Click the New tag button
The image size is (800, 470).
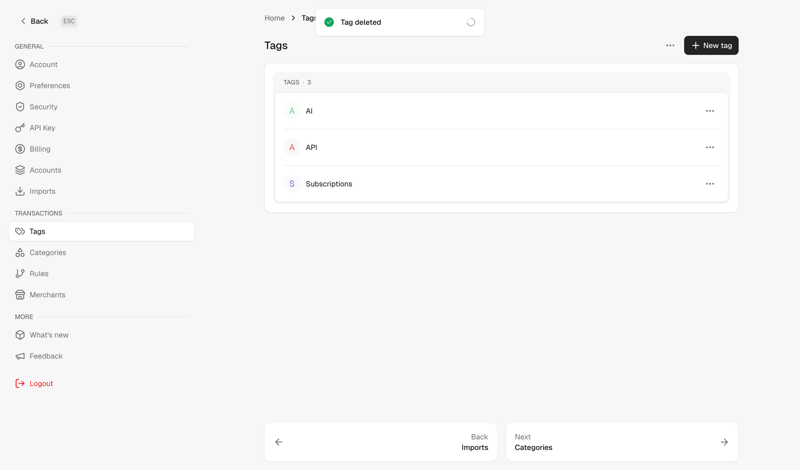(711, 45)
